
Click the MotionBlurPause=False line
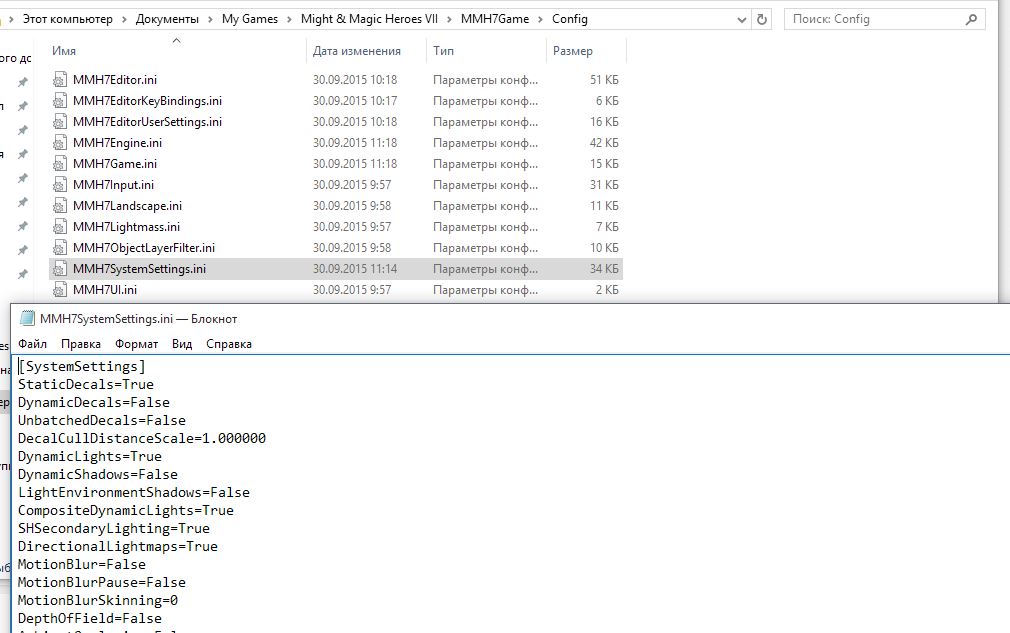click(102, 583)
